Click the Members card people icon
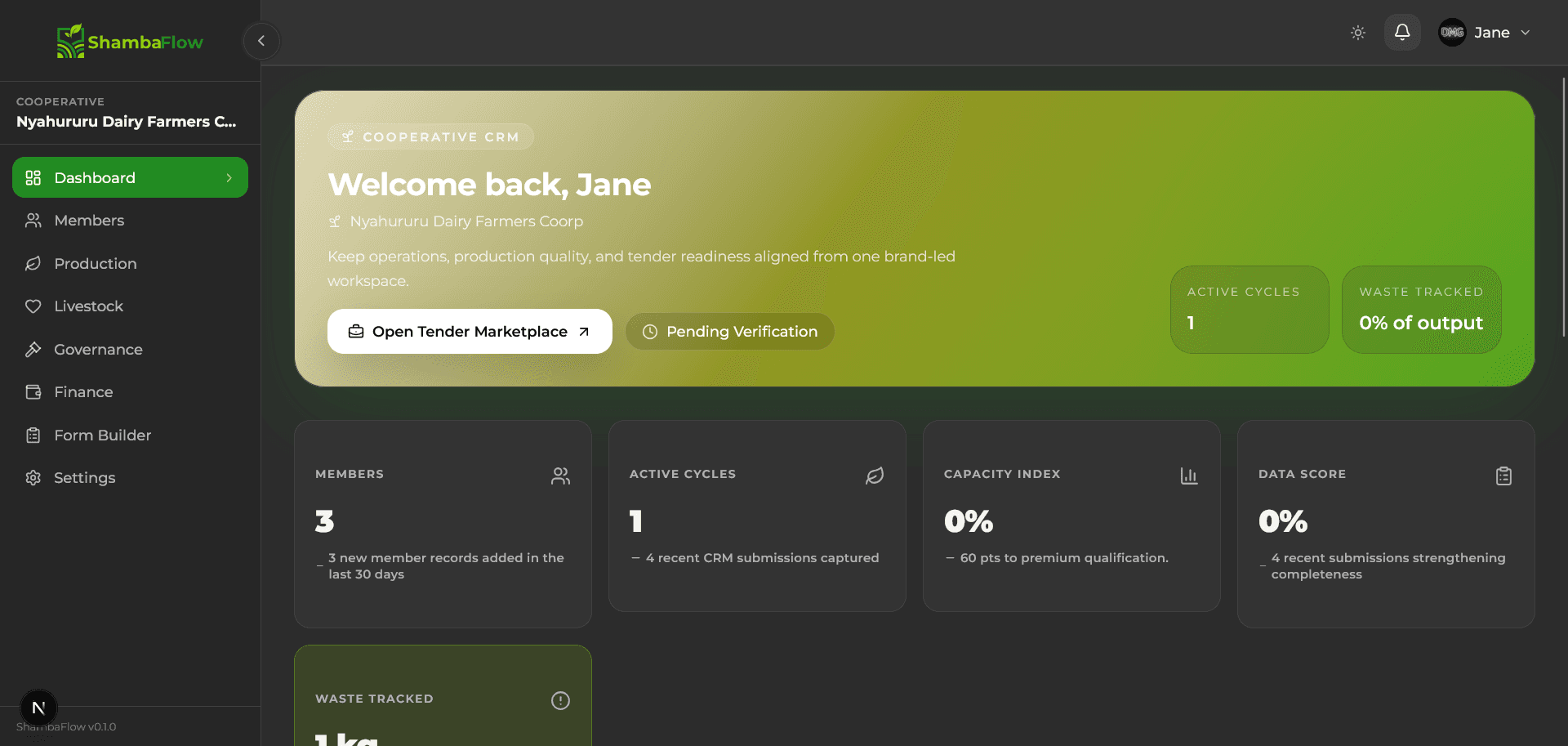This screenshot has height=746, width=1568. click(x=560, y=476)
